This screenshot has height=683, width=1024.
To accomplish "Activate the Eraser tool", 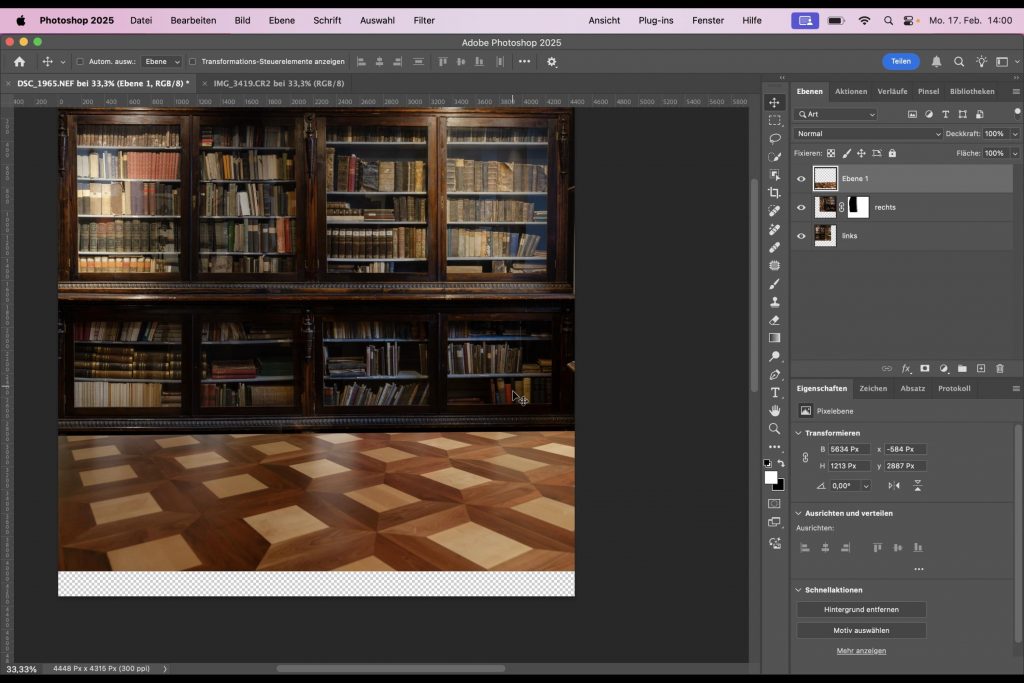I will click(x=774, y=320).
